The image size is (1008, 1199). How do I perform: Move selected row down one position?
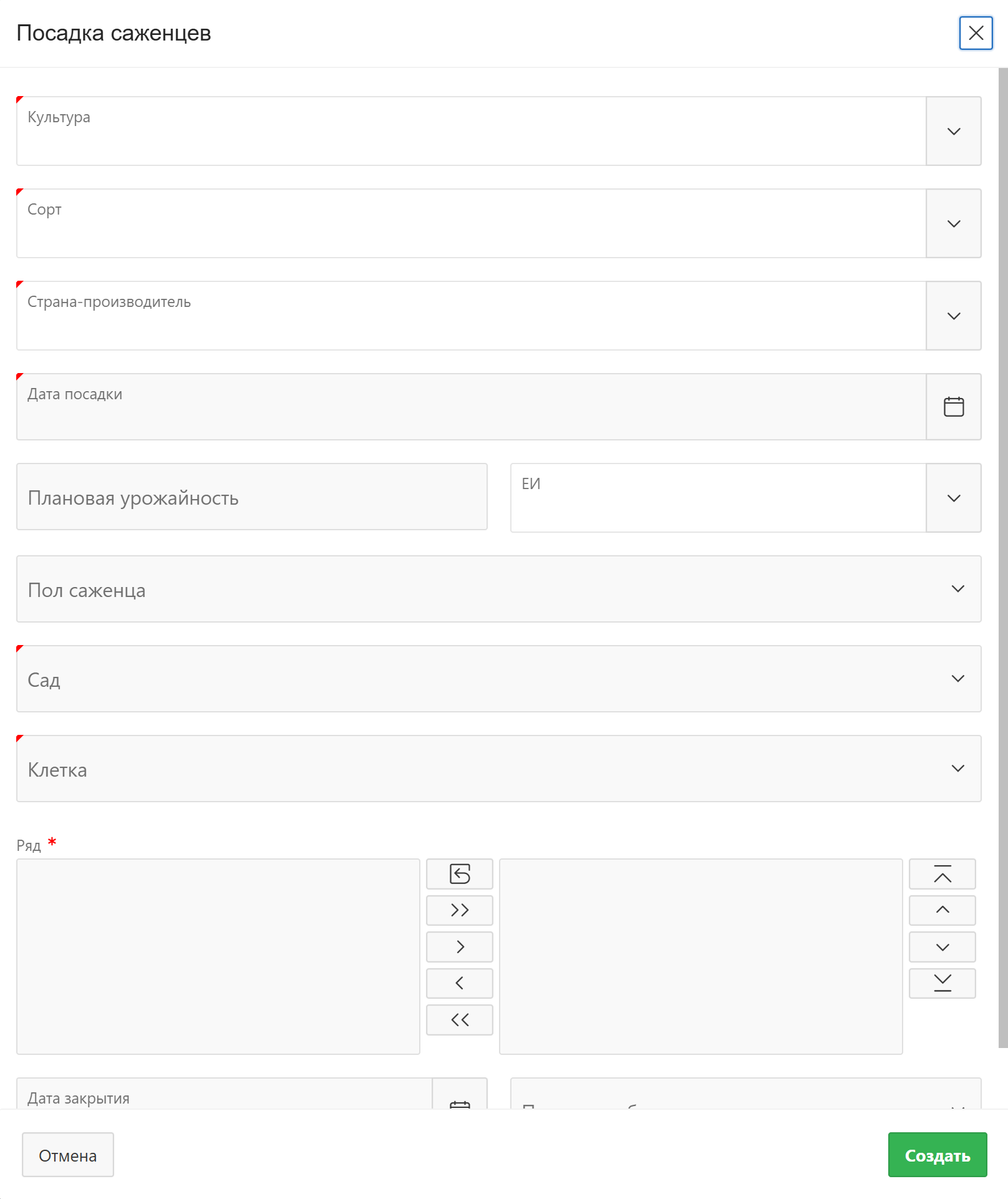pos(942,947)
